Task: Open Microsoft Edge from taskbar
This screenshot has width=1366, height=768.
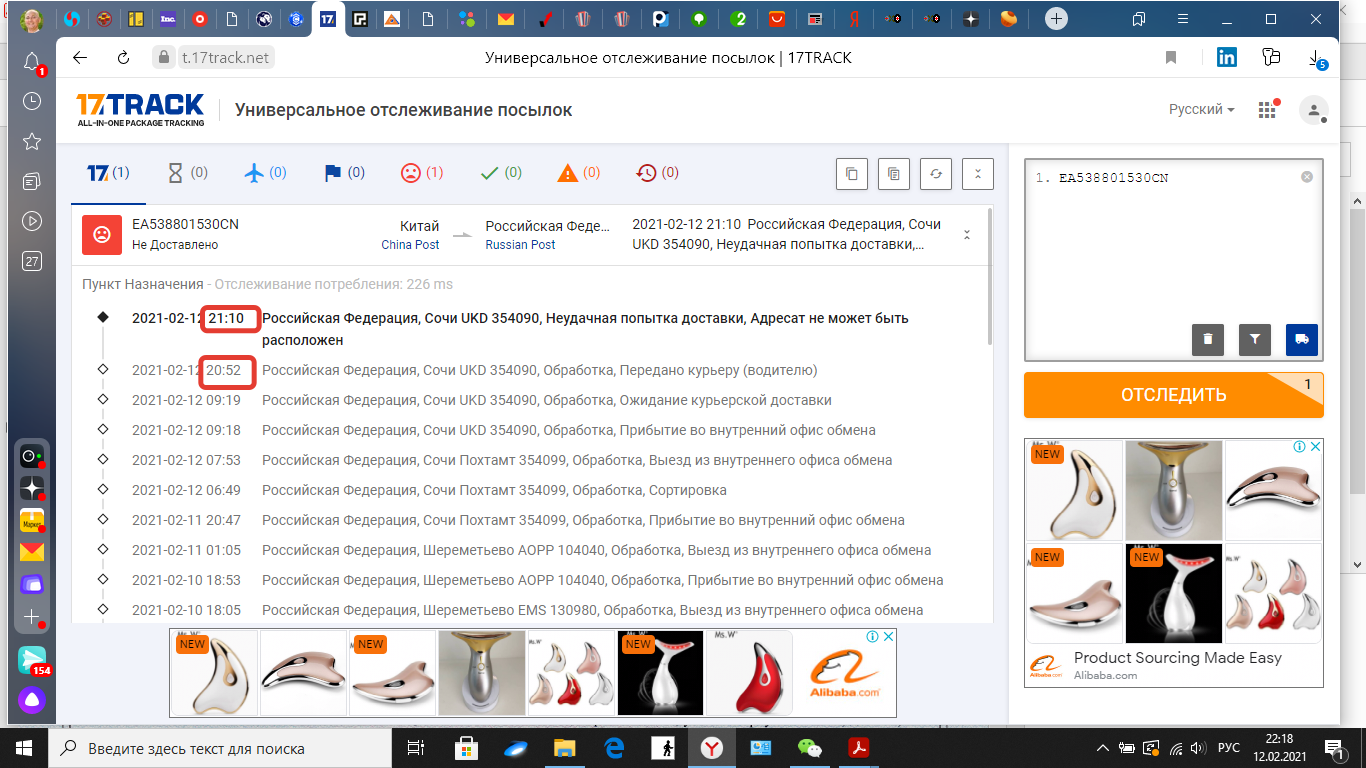Action: 614,748
